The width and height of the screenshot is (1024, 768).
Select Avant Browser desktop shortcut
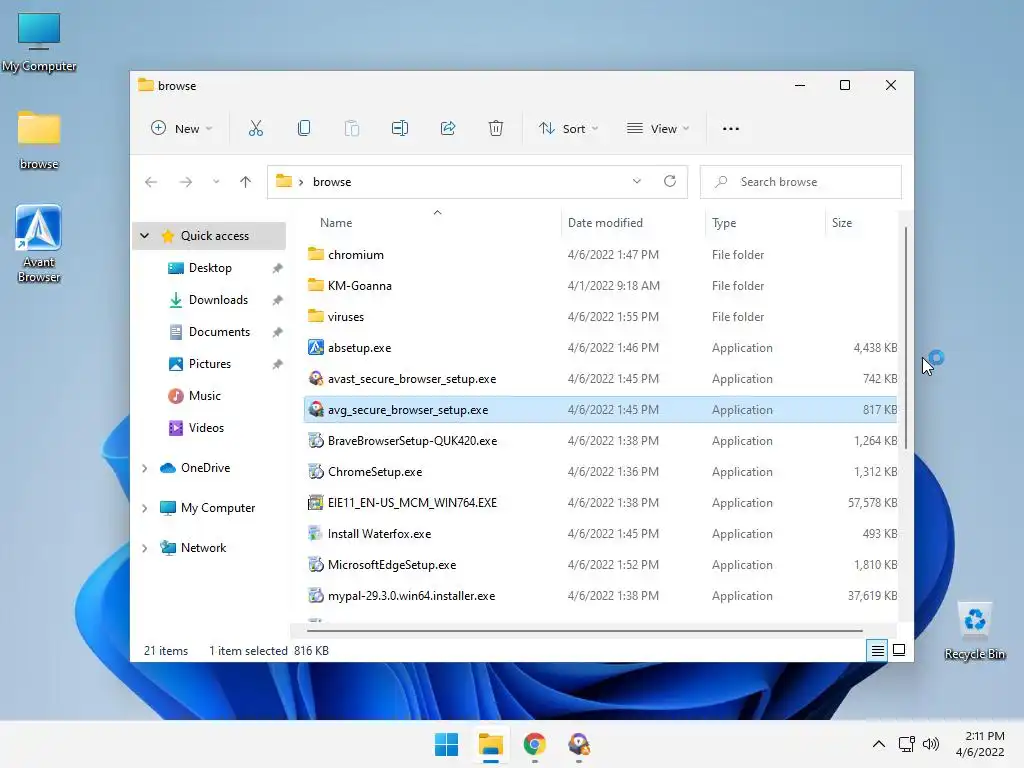(39, 244)
